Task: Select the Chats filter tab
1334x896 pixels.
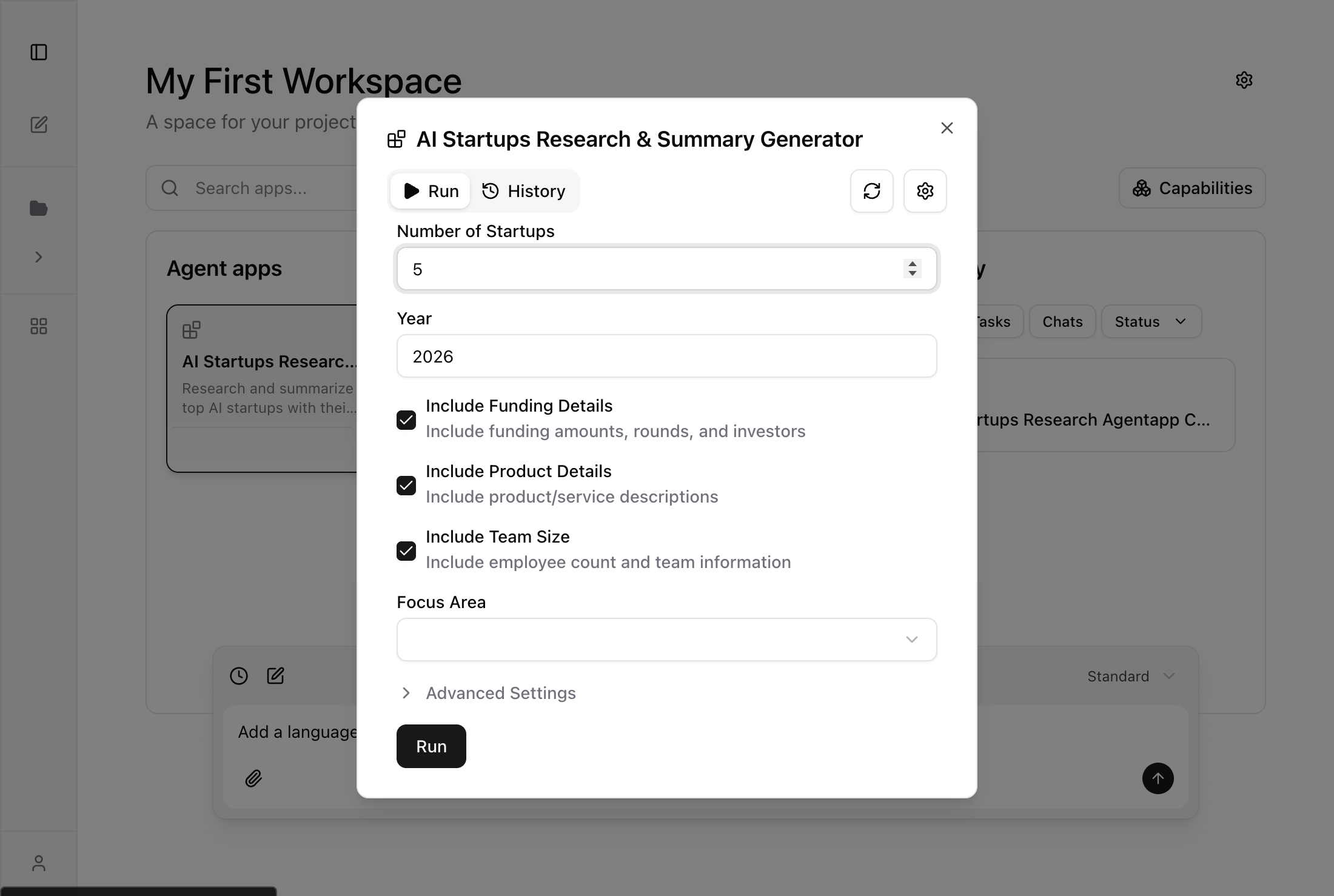Action: point(1062,321)
